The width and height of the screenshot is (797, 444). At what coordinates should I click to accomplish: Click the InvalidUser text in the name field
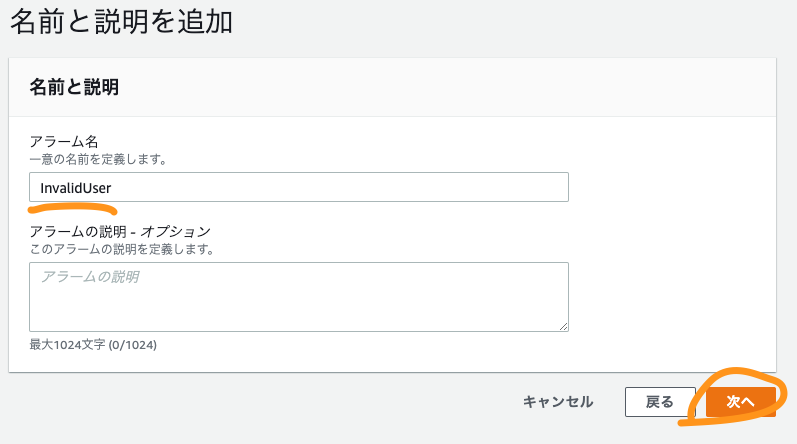pos(76,188)
